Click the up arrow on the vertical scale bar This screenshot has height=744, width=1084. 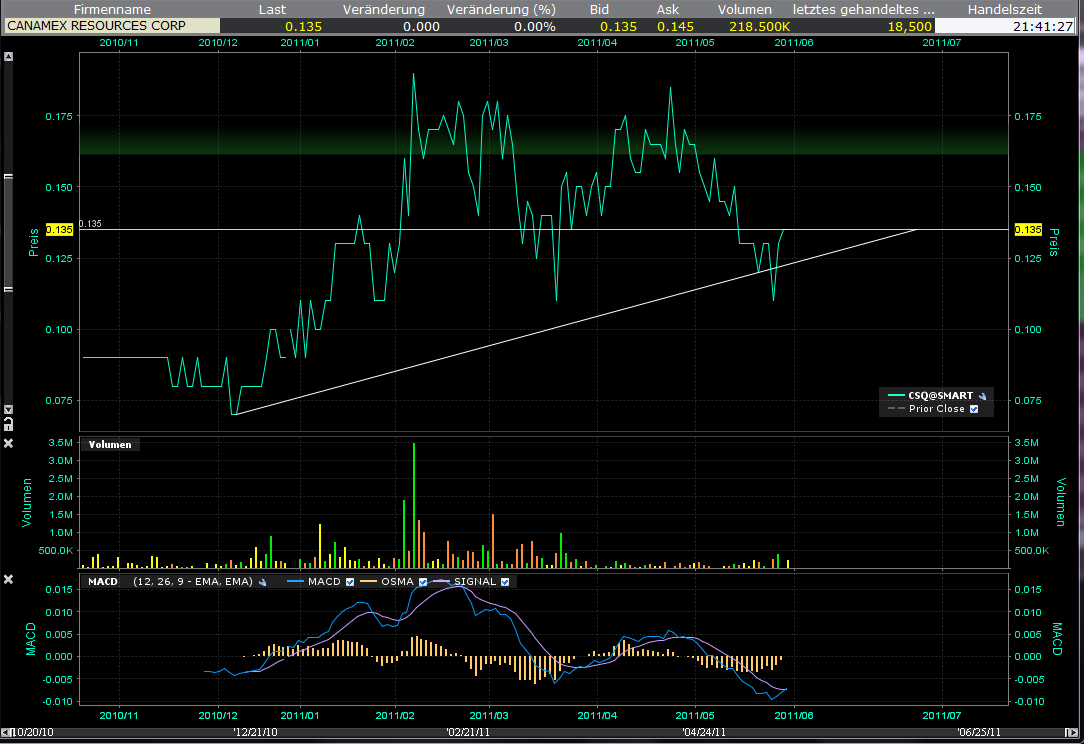(x=9, y=57)
